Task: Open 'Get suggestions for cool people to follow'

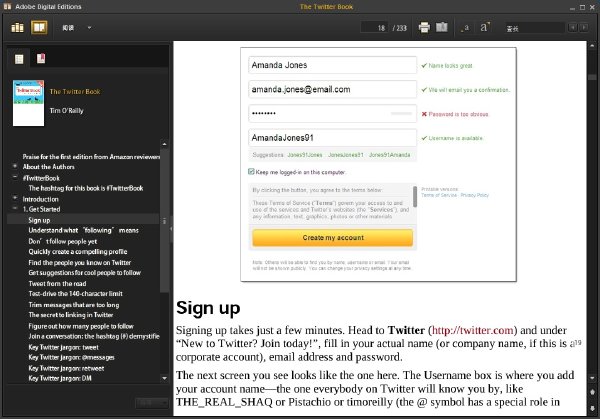Action: 85,273
